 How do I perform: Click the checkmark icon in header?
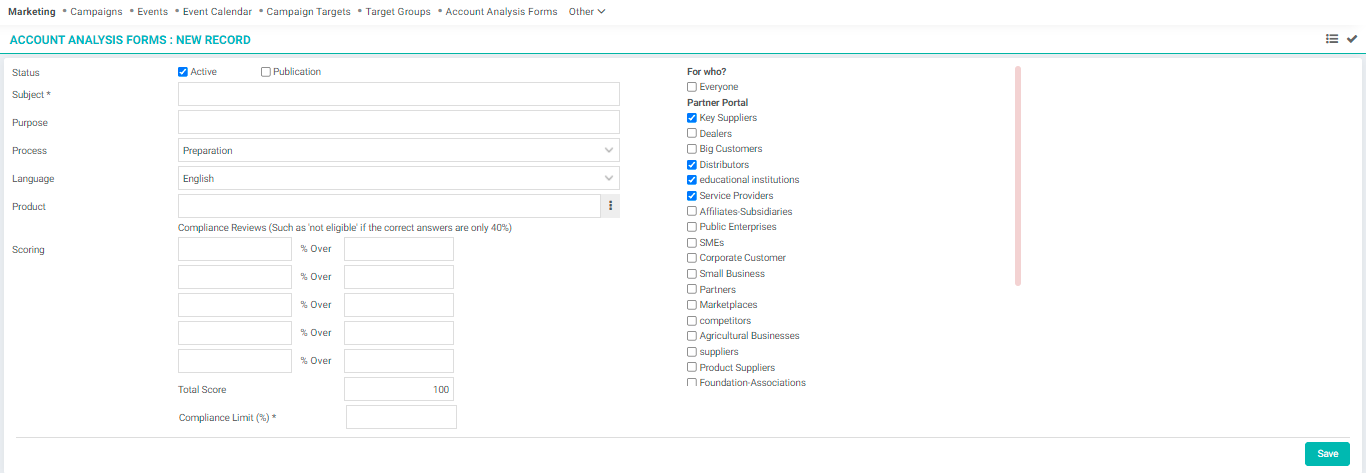[x=1352, y=39]
